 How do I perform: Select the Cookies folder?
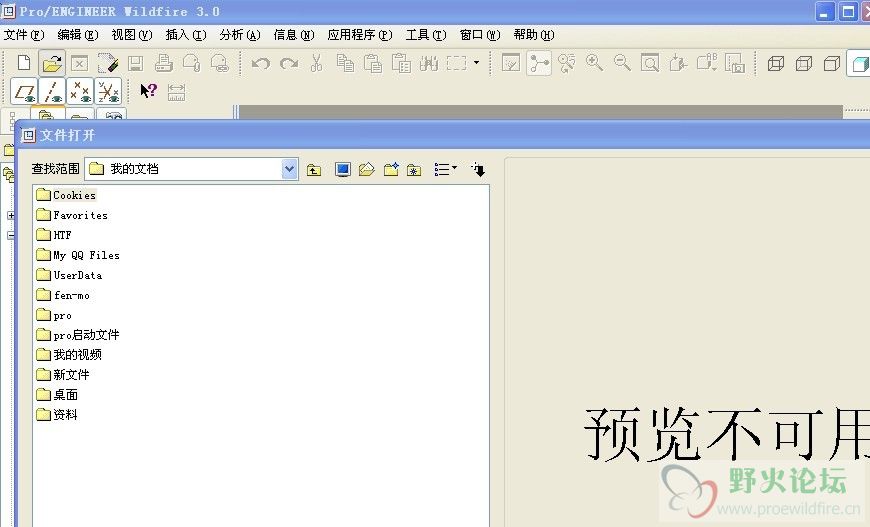(66, 195)
